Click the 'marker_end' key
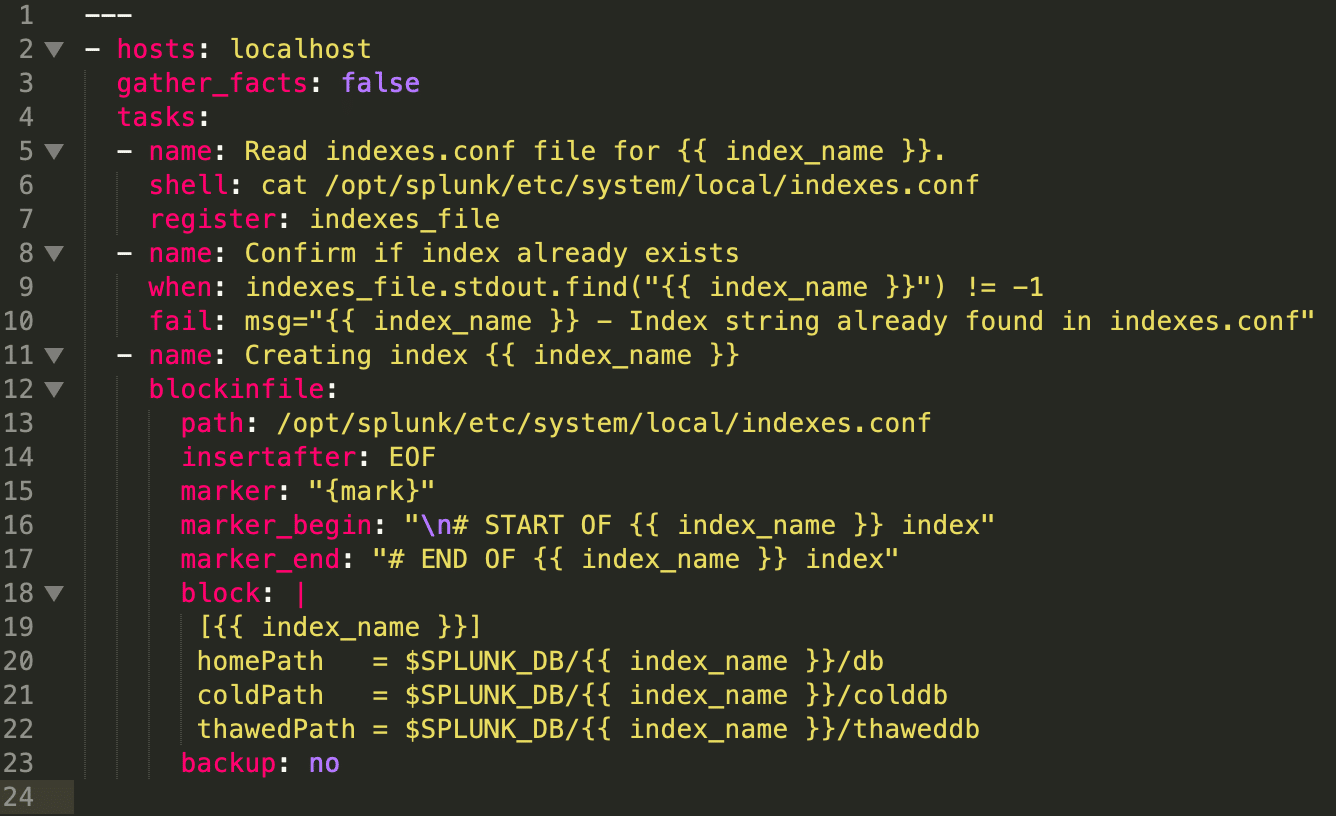 point(261,559)
